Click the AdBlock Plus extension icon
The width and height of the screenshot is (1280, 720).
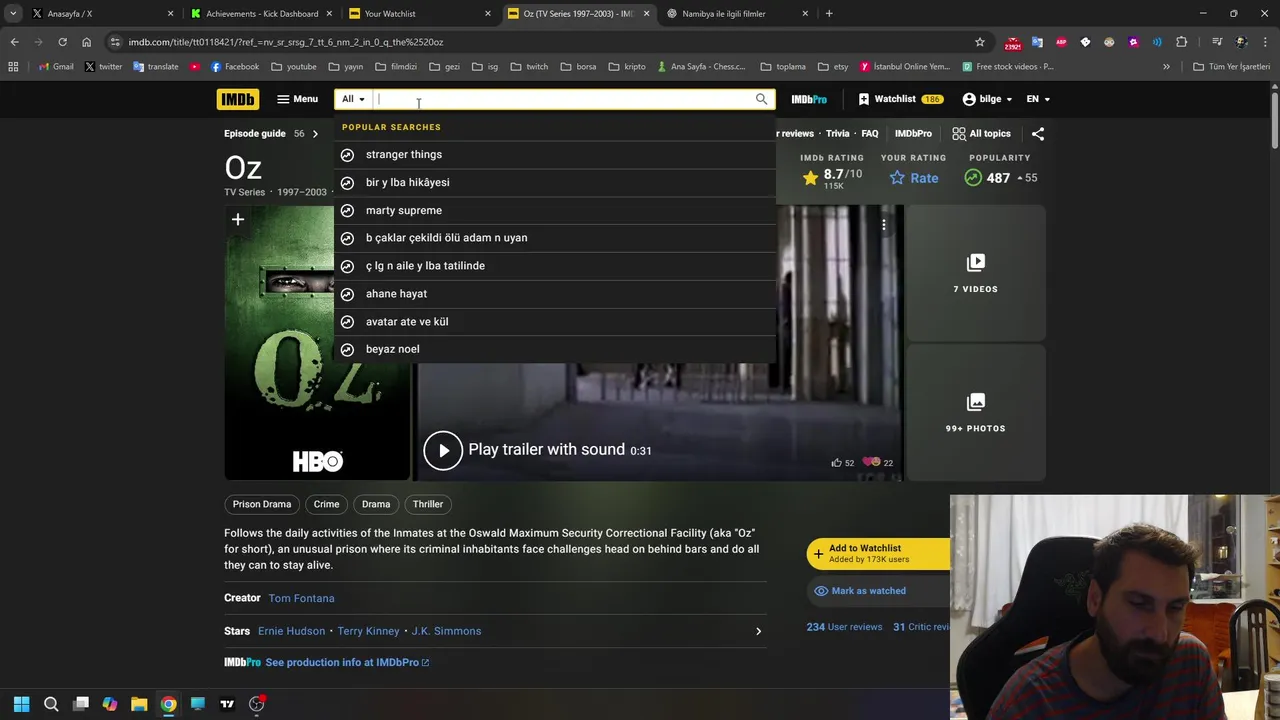point(1061,42)
